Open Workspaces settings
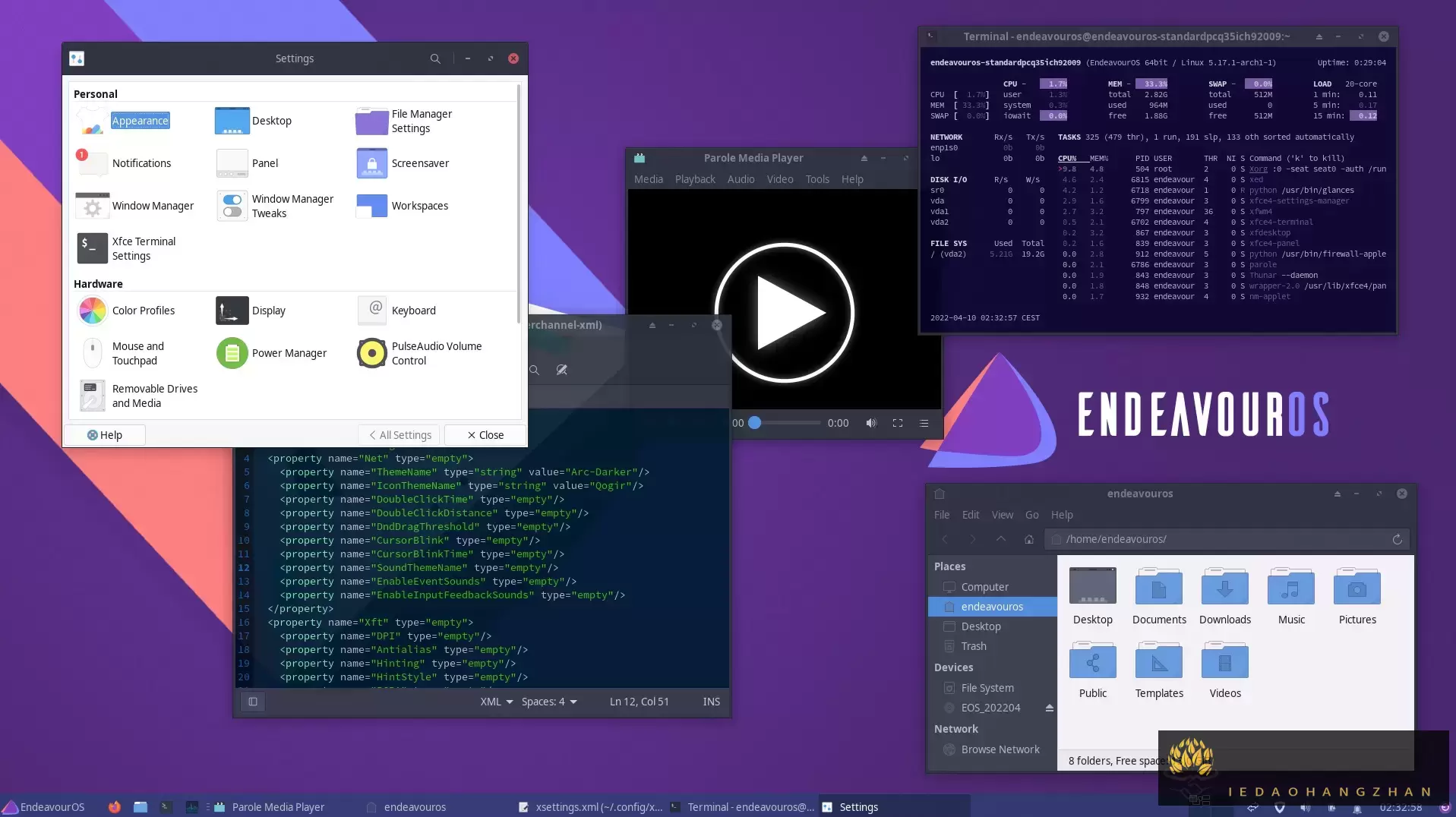The height and width of the screenshot is (817, 1456). (403, 206)
